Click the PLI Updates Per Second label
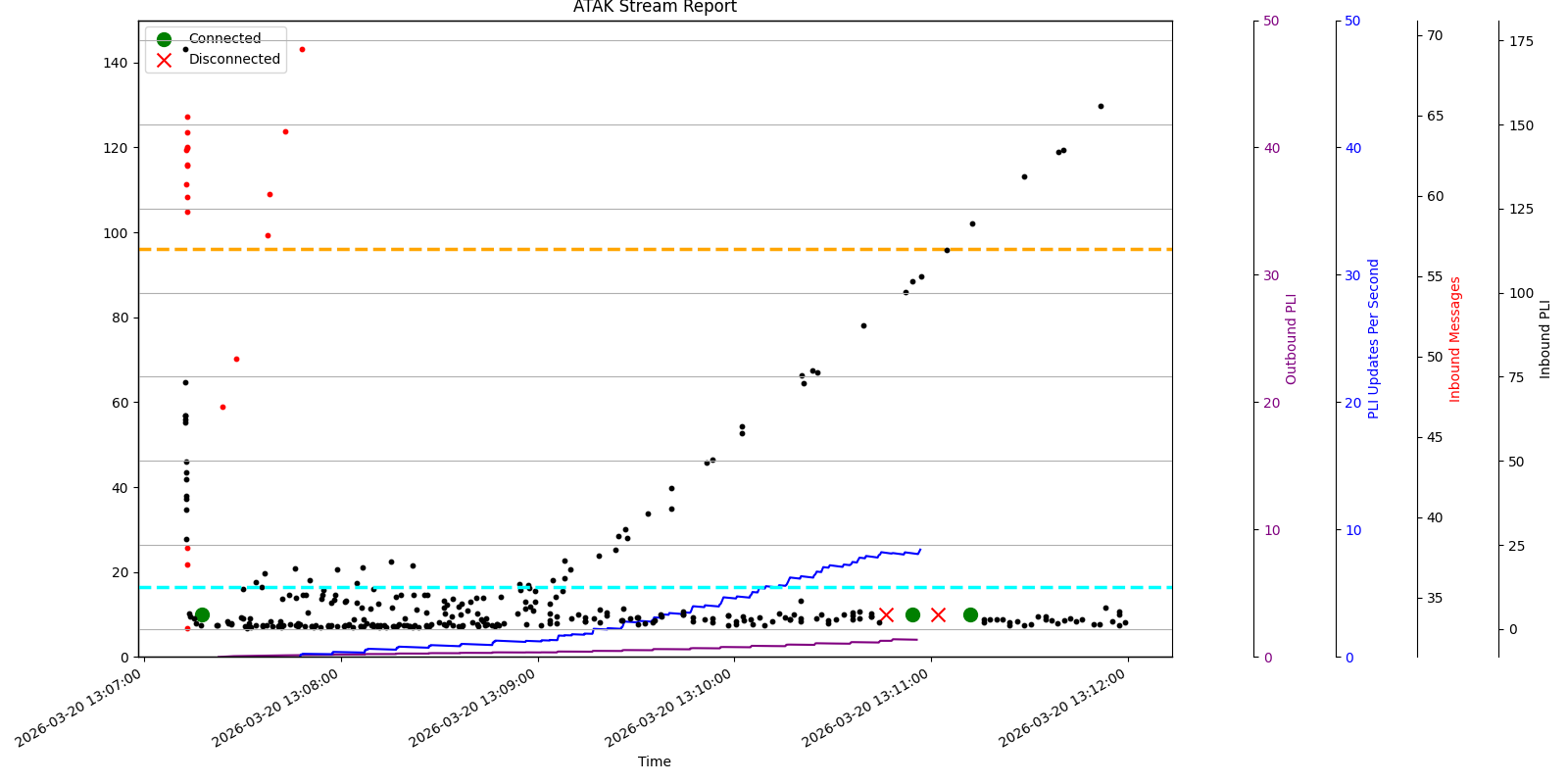 (x=1373, y=339)
